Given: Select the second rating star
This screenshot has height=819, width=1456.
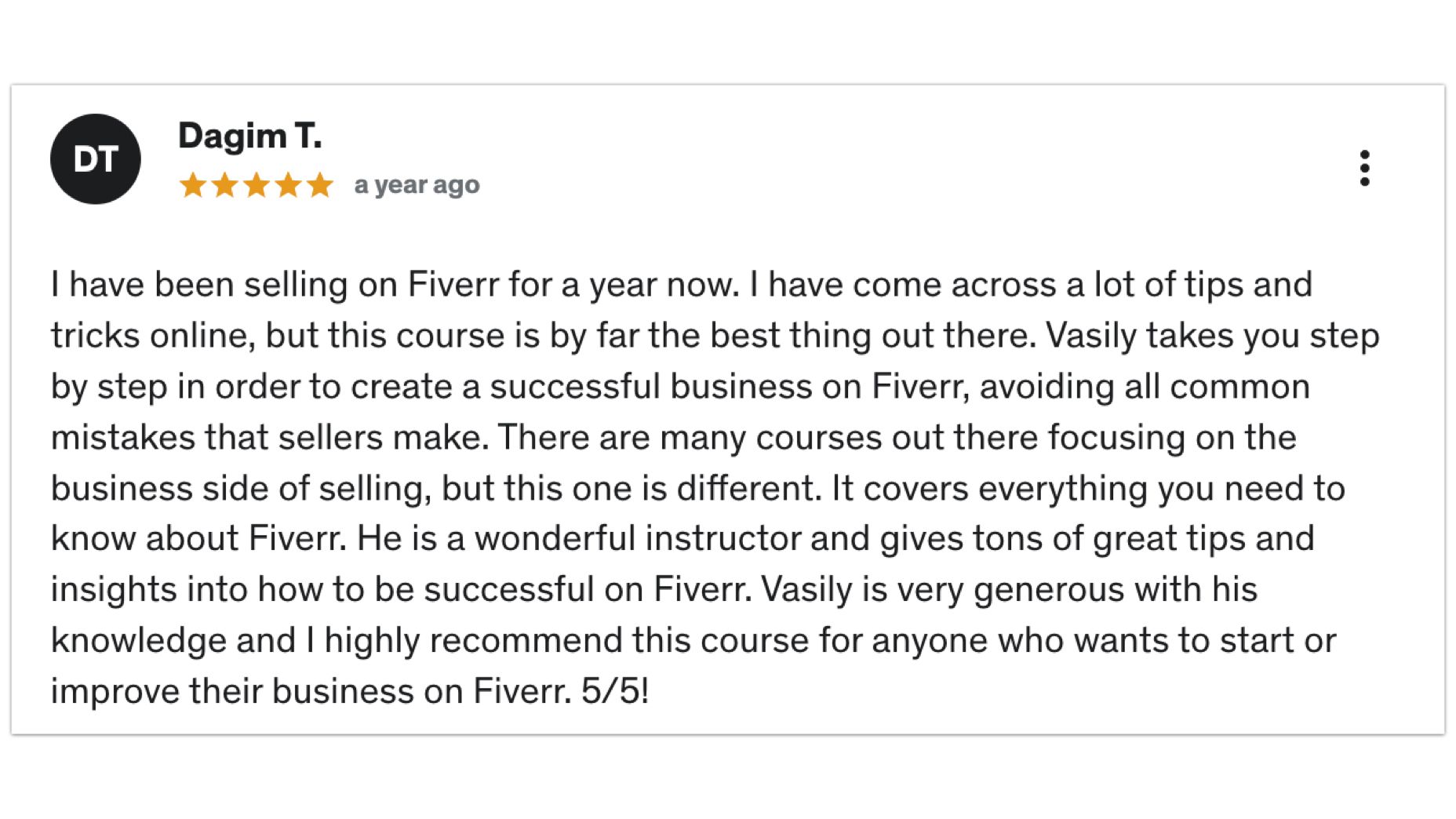Looking at the screenshot, I should (x=225, y=185).
